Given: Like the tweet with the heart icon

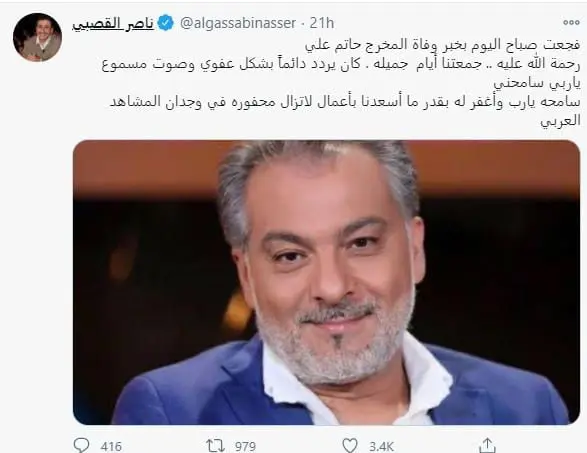Looking at the screenshot, I should pos(350,446).
